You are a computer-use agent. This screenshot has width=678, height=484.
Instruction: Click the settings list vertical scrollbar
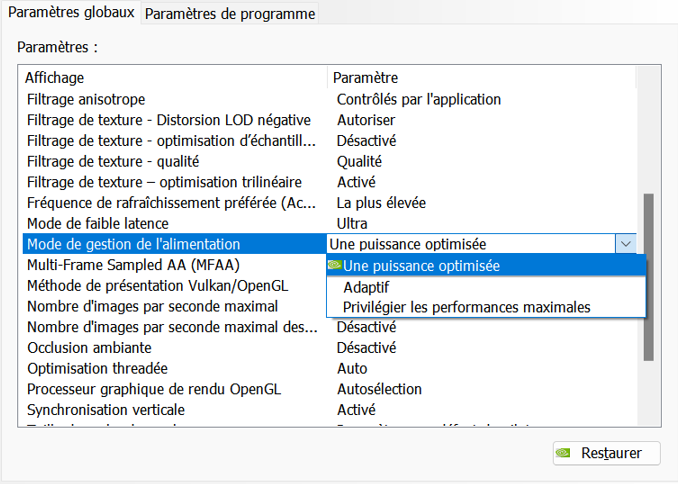pyautogui.click(x=648, y=276)
